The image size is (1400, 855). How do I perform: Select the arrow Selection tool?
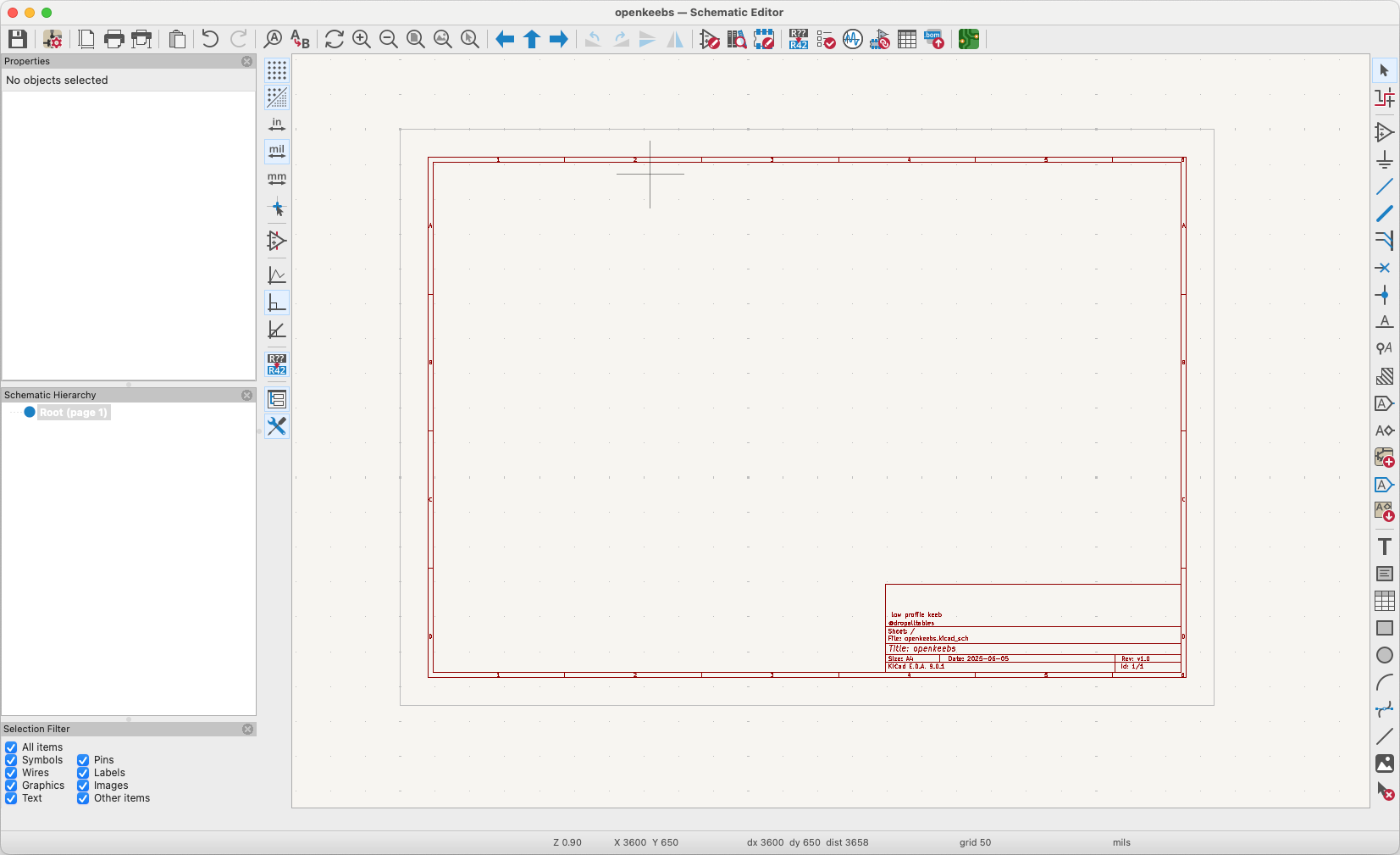coord(1385,70)
